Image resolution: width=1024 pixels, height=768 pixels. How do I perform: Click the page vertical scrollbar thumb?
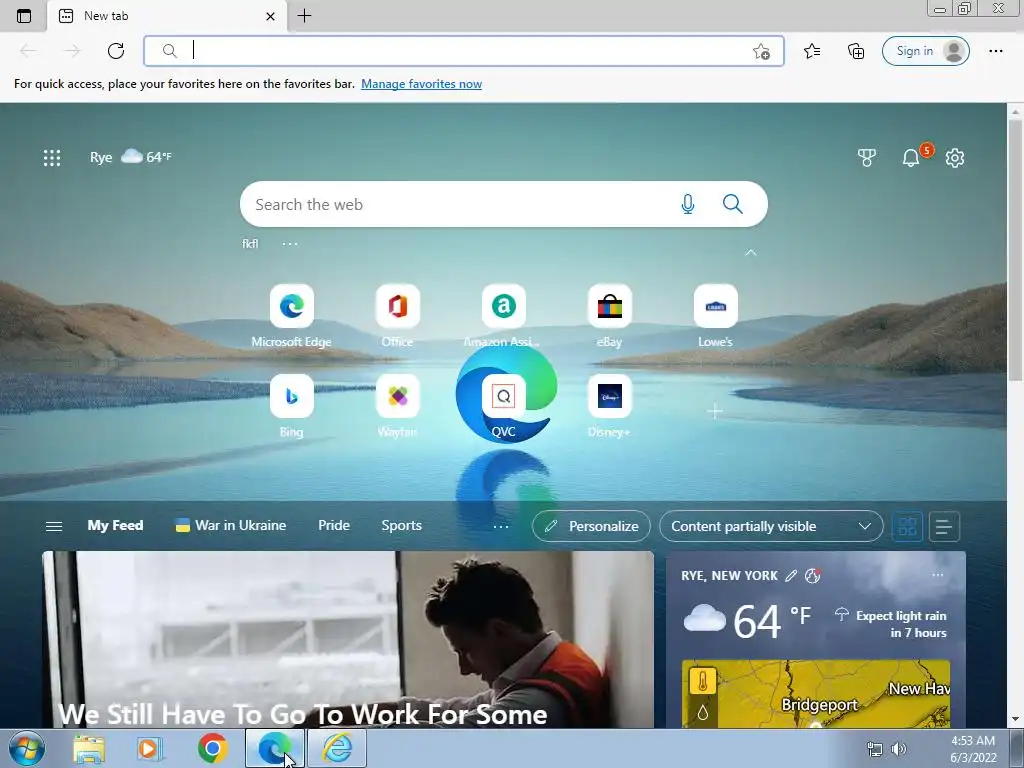pos(1016,248)
